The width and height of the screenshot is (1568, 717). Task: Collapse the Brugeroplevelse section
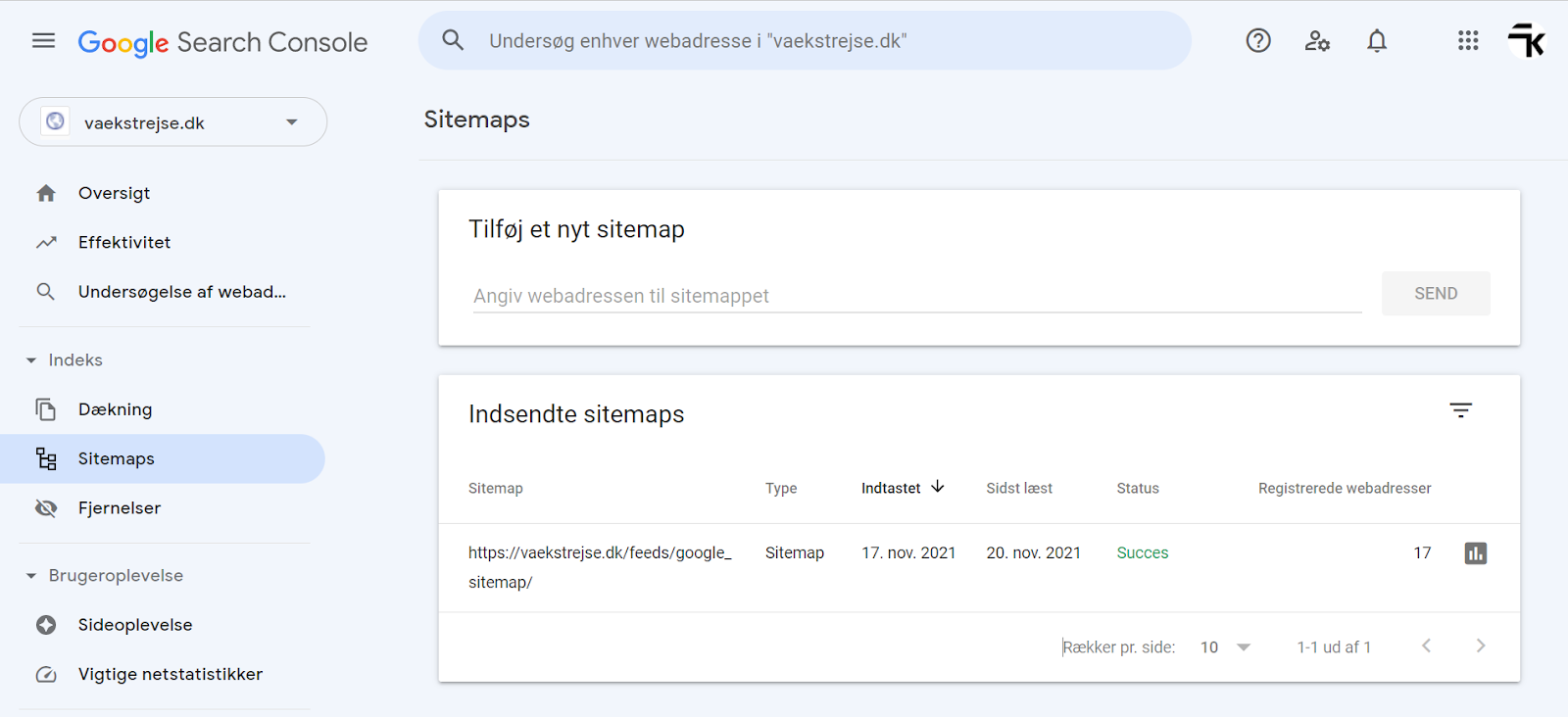tap(31, 576)
